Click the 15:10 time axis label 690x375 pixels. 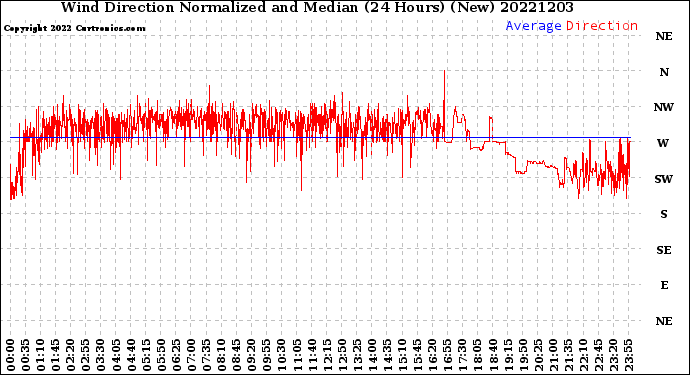402,355
